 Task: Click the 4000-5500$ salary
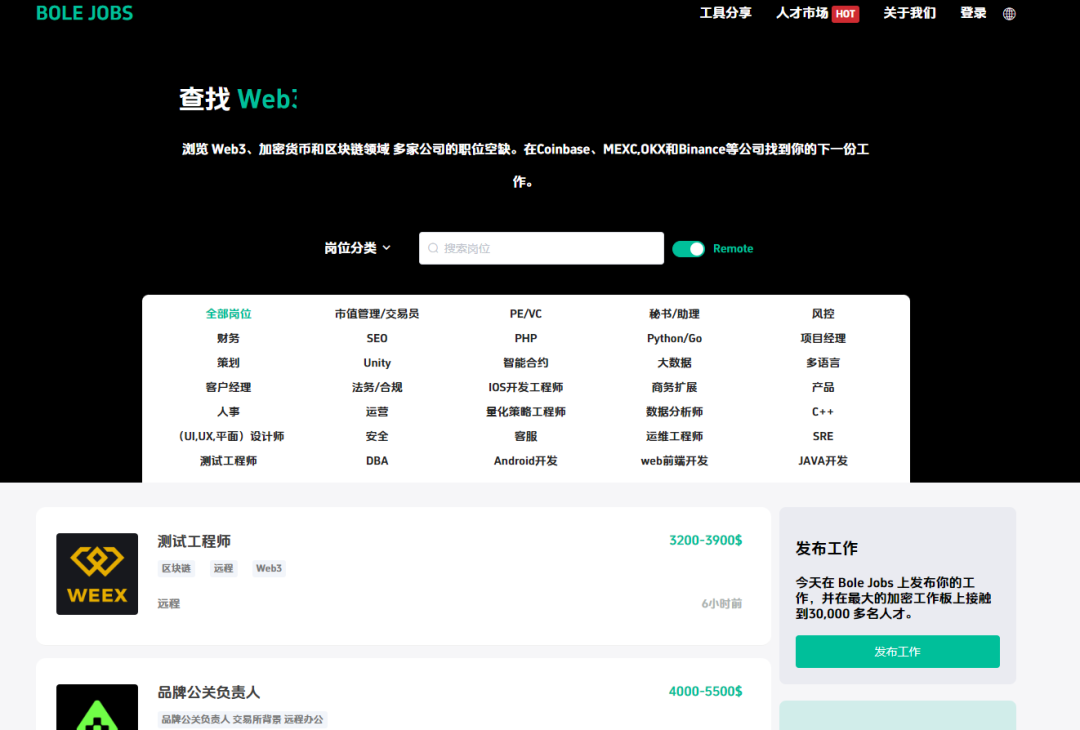[x=705, y=691]
